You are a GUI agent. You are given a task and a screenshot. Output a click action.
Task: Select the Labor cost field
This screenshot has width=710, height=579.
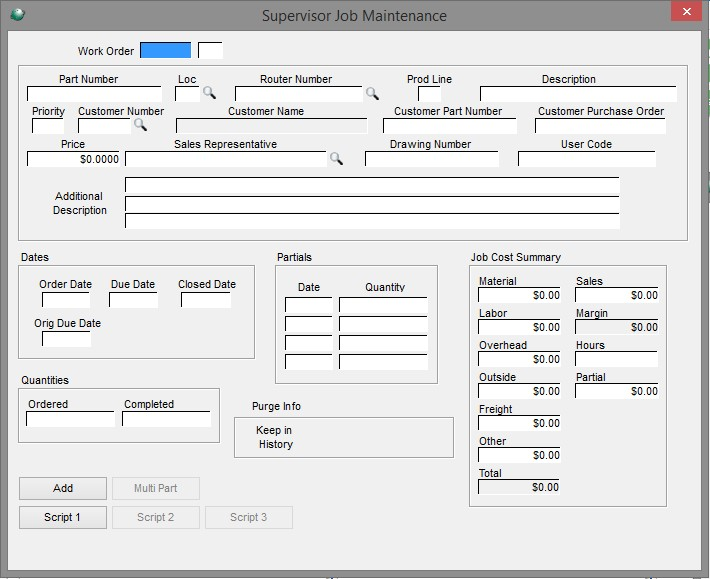click(519, 327)
